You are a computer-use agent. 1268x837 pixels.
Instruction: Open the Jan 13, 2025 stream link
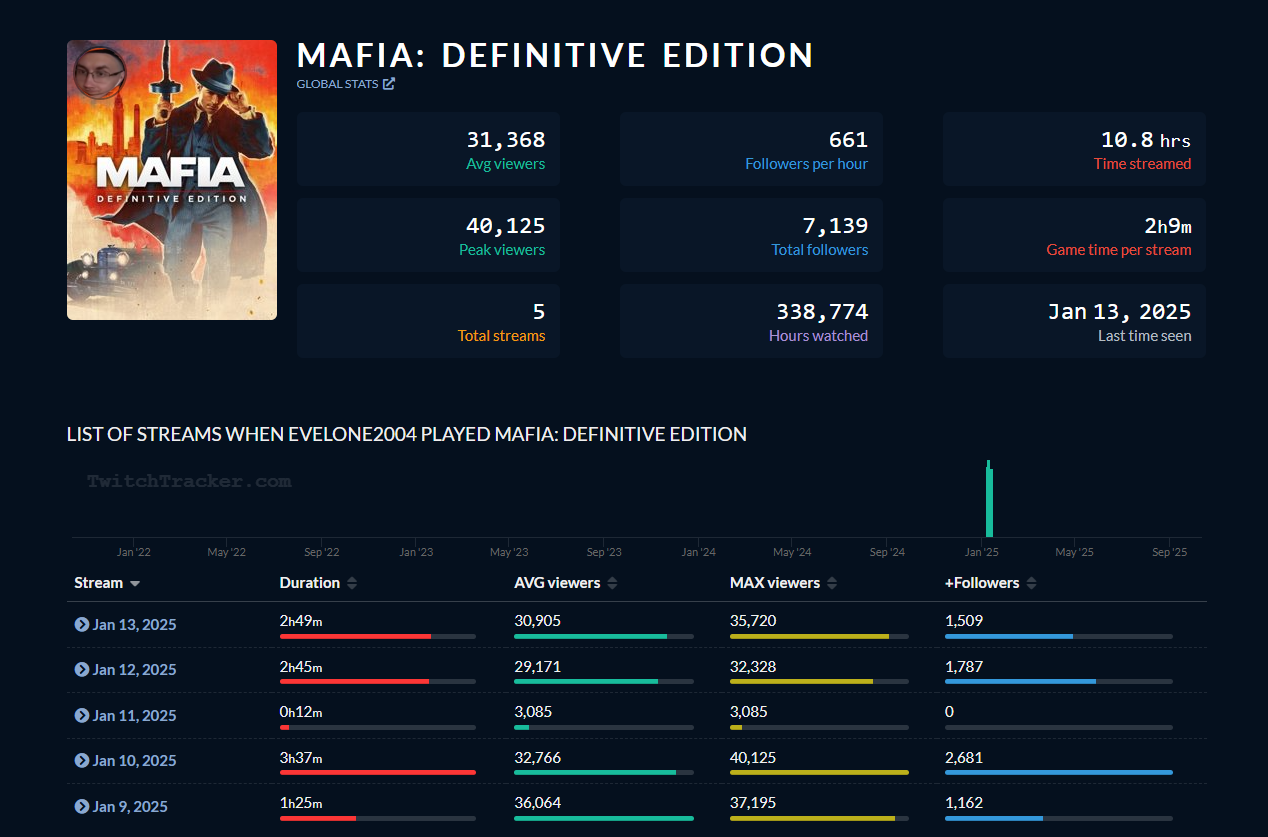(134, 624)
